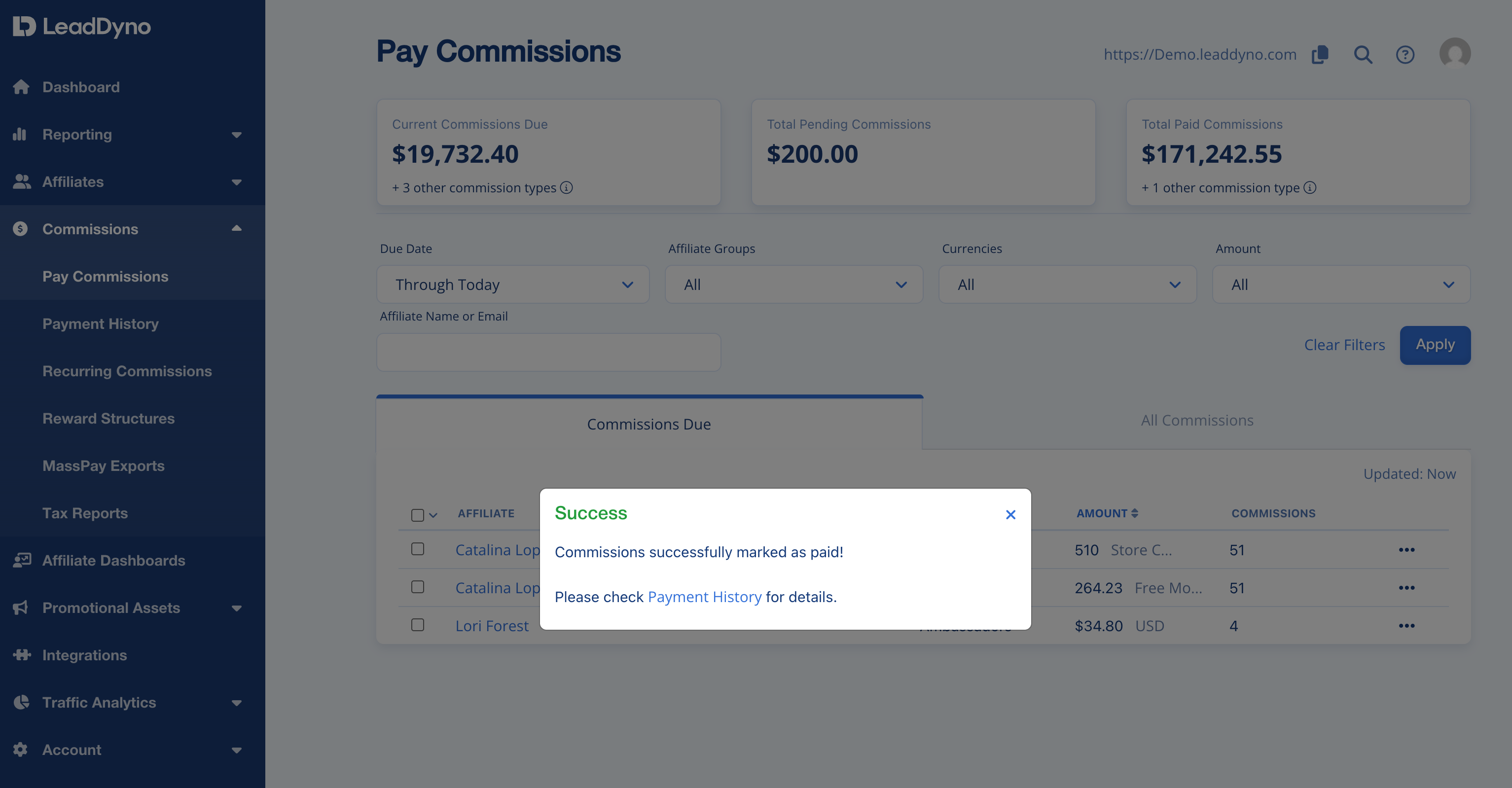Open Reward Structures in sidebar
Image resolution: width=1512 pixels, height=788 pixels.
[108, 418]
